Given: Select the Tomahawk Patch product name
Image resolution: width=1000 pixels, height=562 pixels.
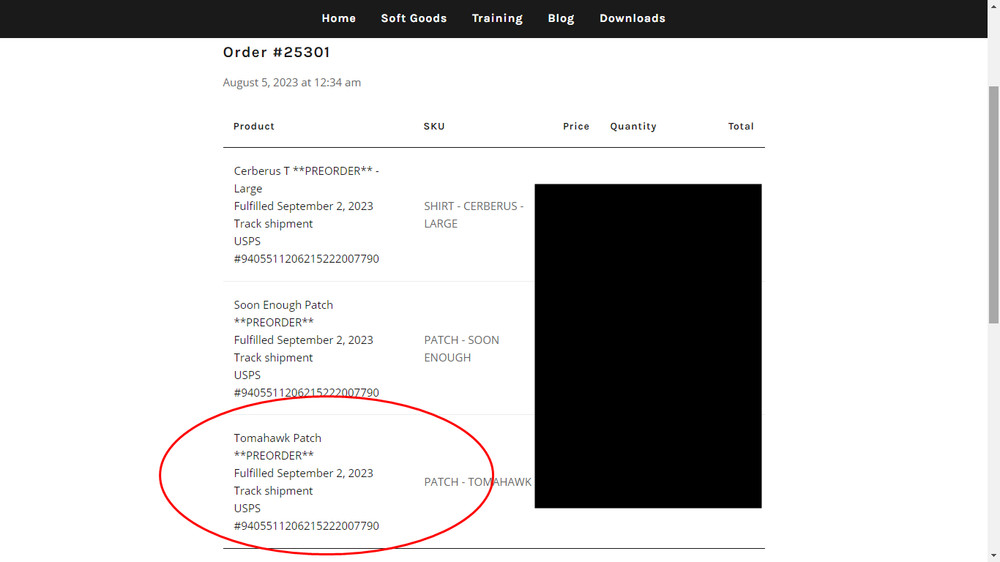Looking at the screenshot, I should click(x=277, y=438).
